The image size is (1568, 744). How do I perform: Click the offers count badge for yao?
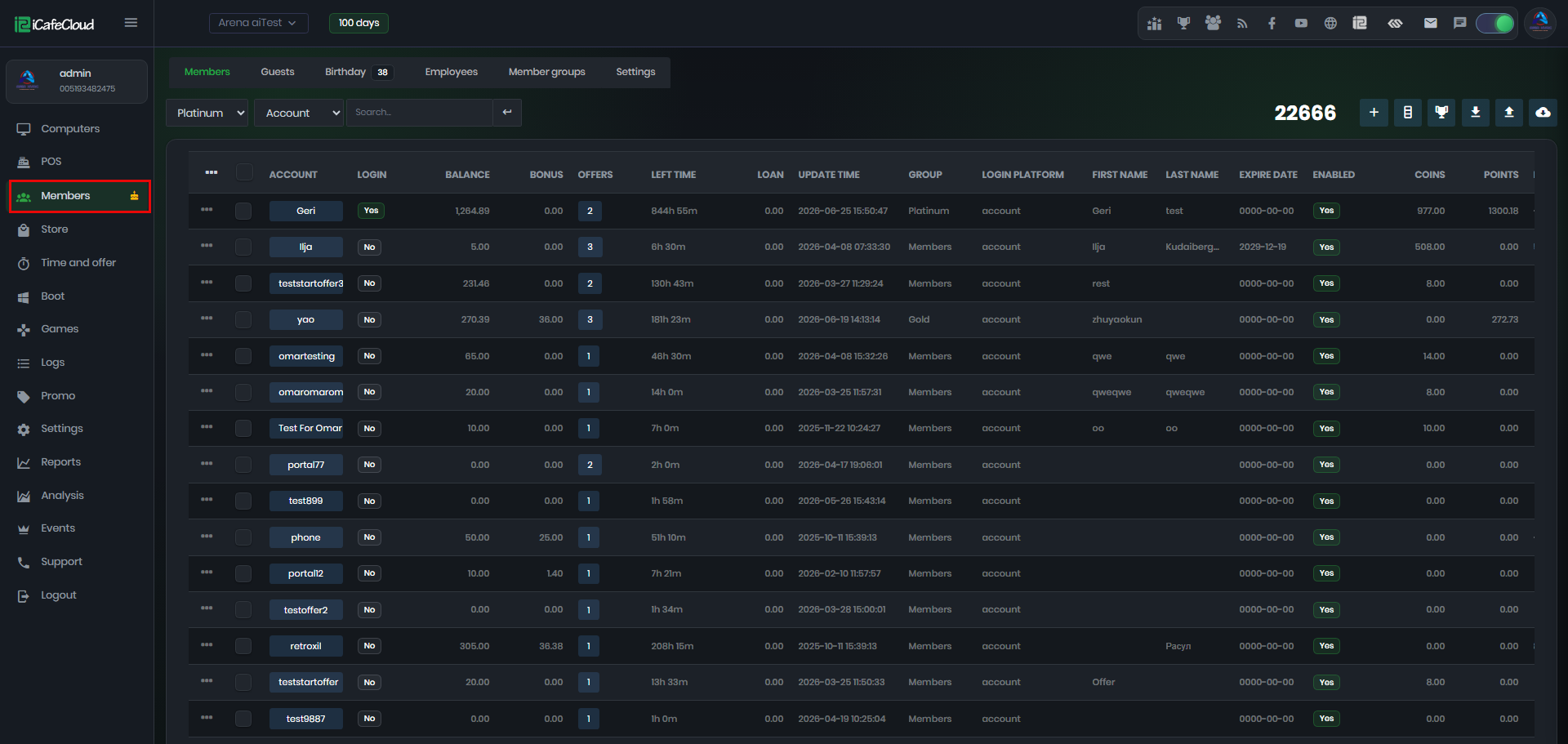point(590,319)
